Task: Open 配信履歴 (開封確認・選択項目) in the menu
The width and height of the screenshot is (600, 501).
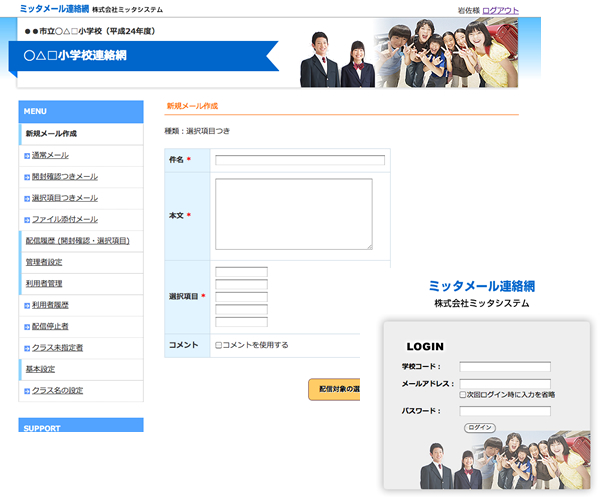Action: pyautogui.click(x=77, y=241)
